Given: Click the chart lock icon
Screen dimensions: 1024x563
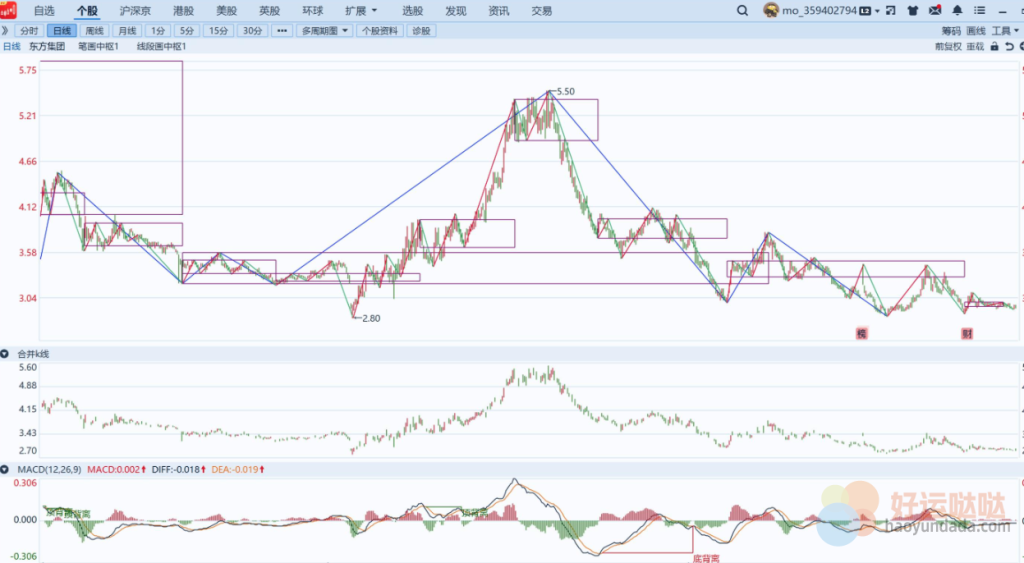Looking at the screenshot, I should point(995,46).
